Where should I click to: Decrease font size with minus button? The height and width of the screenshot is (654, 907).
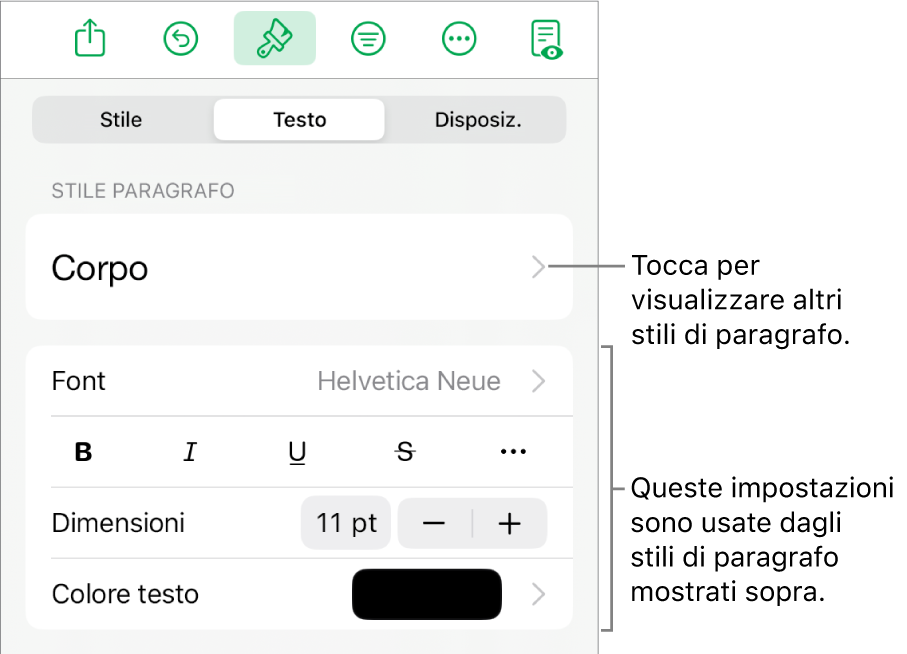[434, 523]
